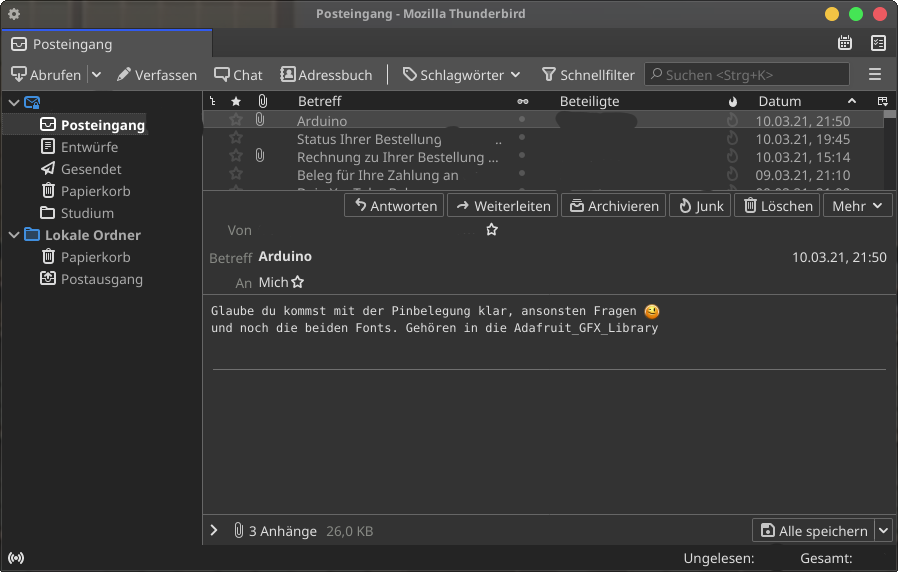Open the calendar tab icon

click(845, 43)
